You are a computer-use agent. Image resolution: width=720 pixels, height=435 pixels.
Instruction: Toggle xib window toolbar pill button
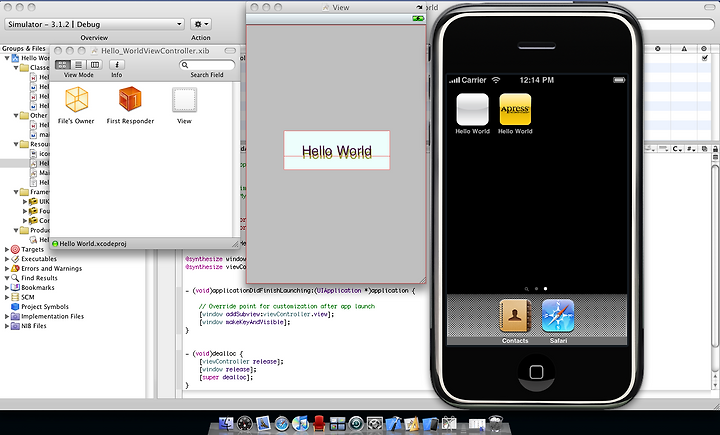tap(230, 51)
